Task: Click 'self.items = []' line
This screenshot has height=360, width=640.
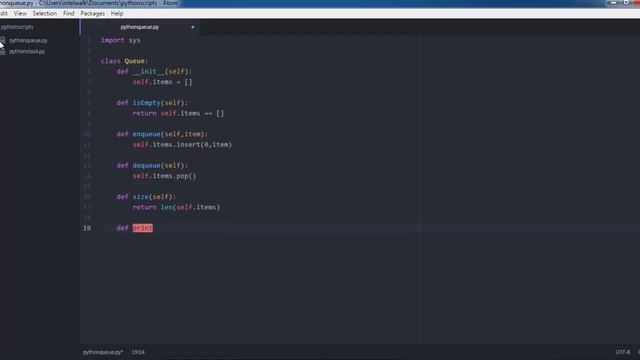Action: point(162,82)
